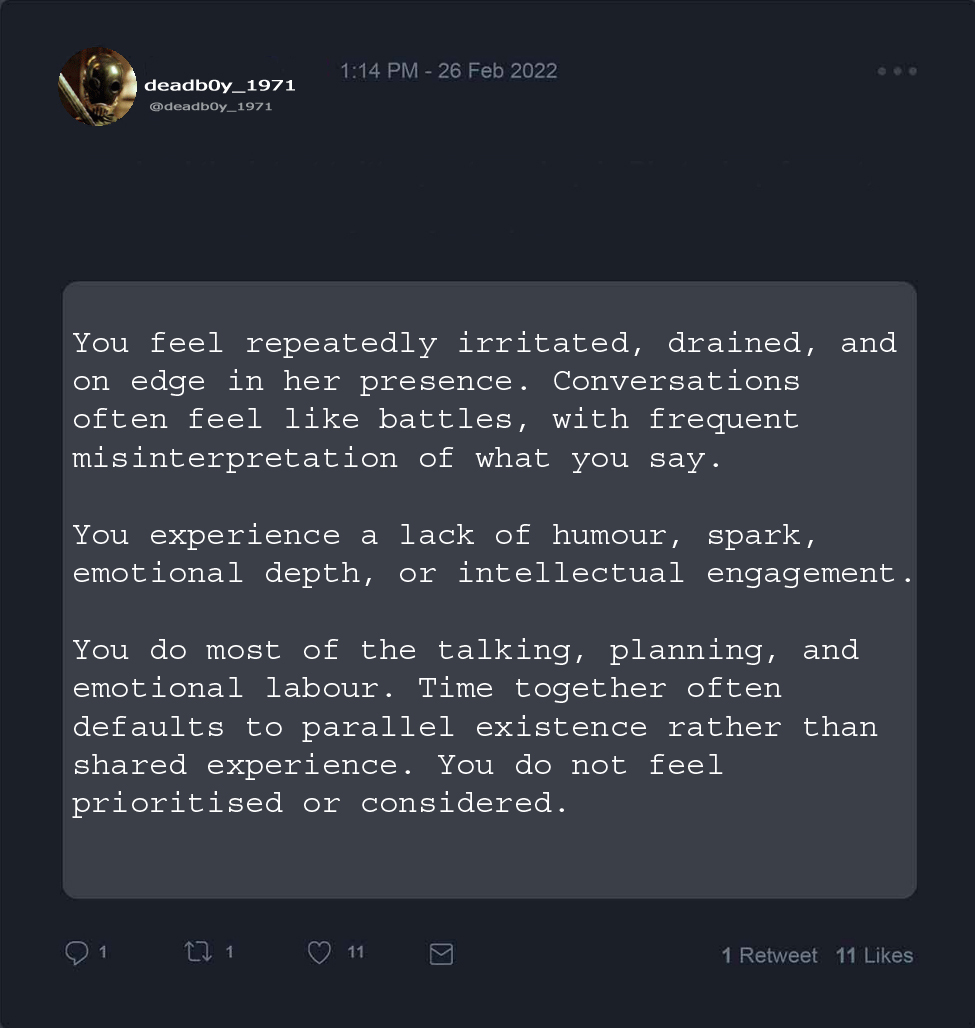This screenshot has height=1028, width=975.
Task: Click the reply speech bubble icon
Action: 77,953
